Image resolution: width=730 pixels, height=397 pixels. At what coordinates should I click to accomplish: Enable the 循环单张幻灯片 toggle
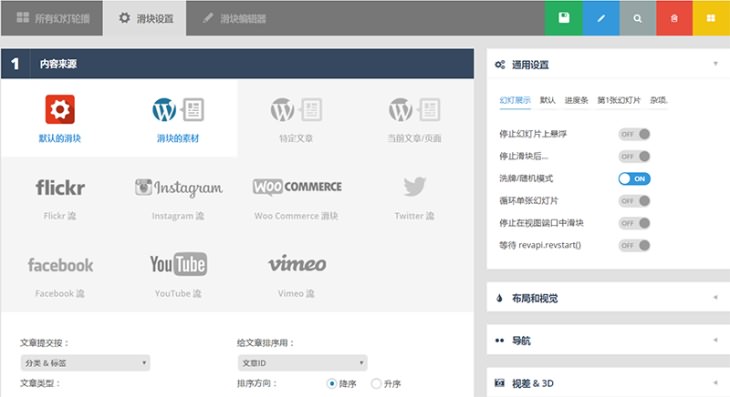(634, 201)
